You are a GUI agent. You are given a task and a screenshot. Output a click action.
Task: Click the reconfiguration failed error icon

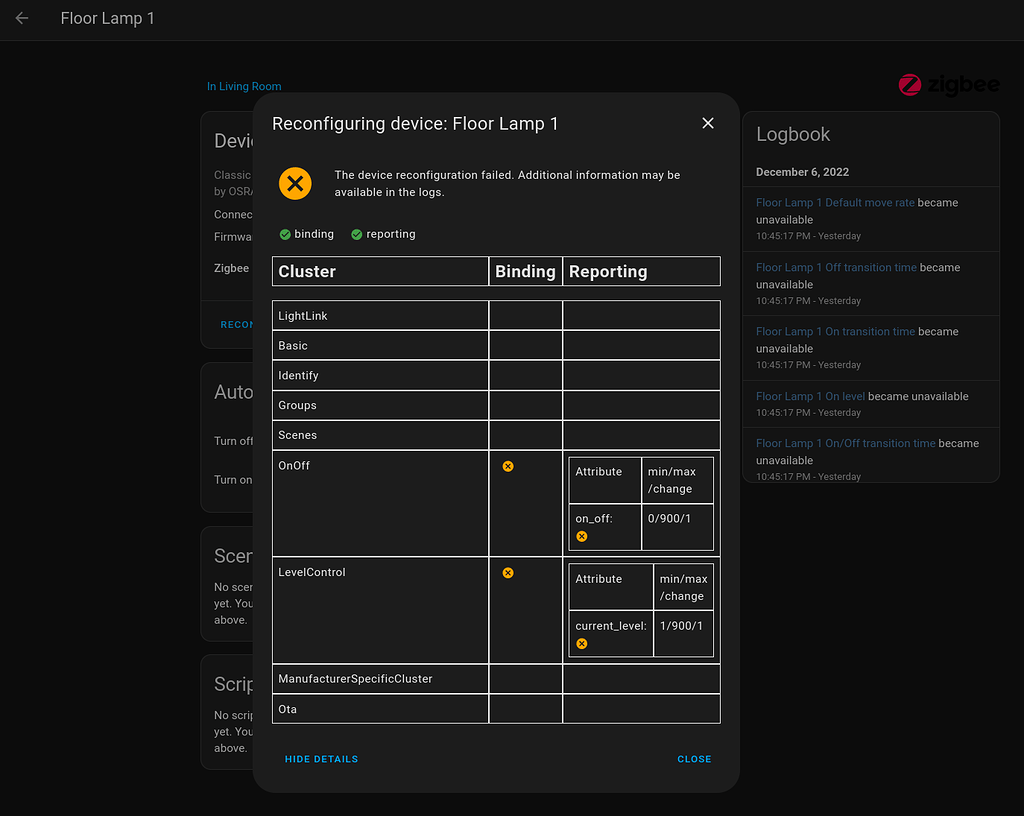[295, 183]
